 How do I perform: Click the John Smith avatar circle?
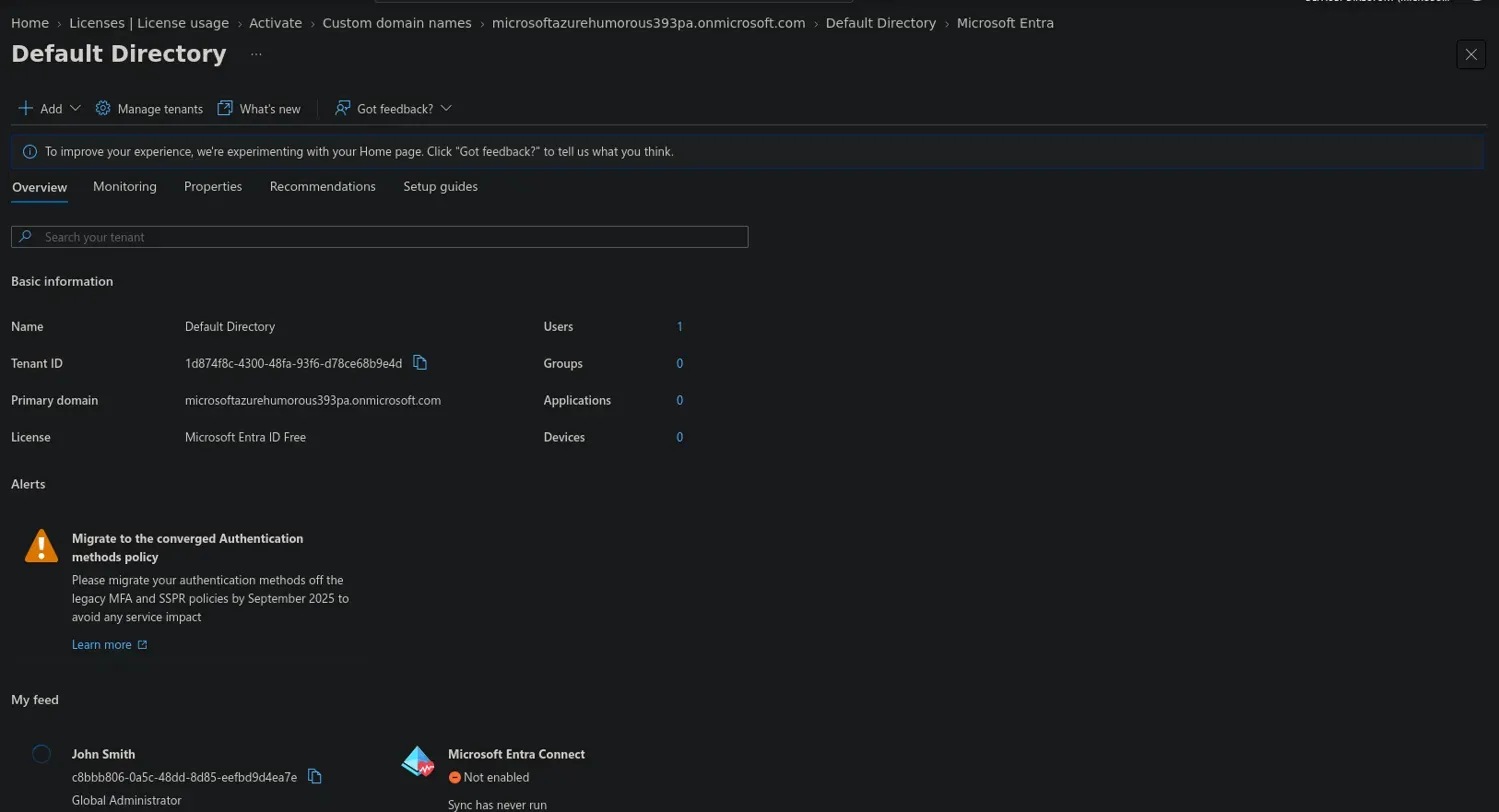[x=41, y=754]
